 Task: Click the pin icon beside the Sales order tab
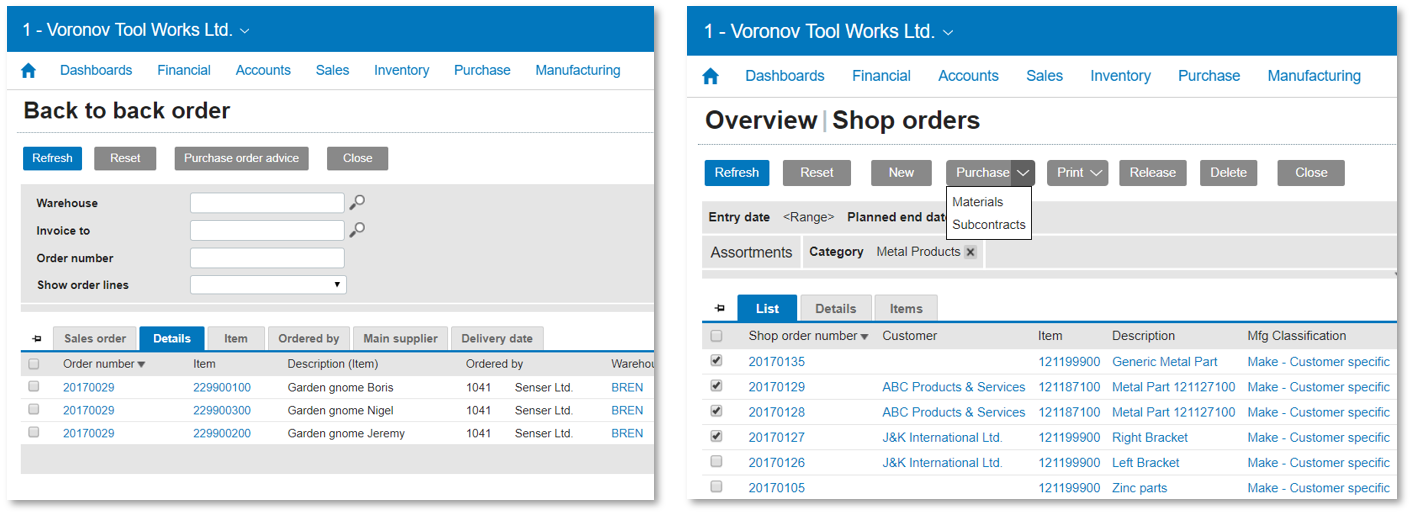pyautogui.click(x=37, y=339)
